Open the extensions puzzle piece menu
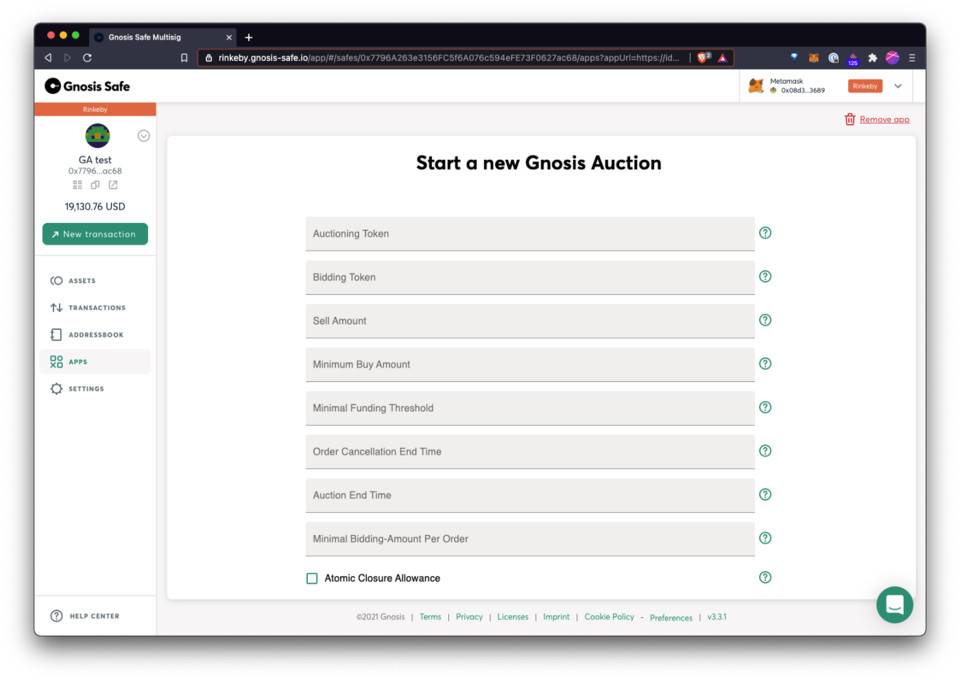The height and width of the screenshot is (681, 960). [x=872, y=58]
